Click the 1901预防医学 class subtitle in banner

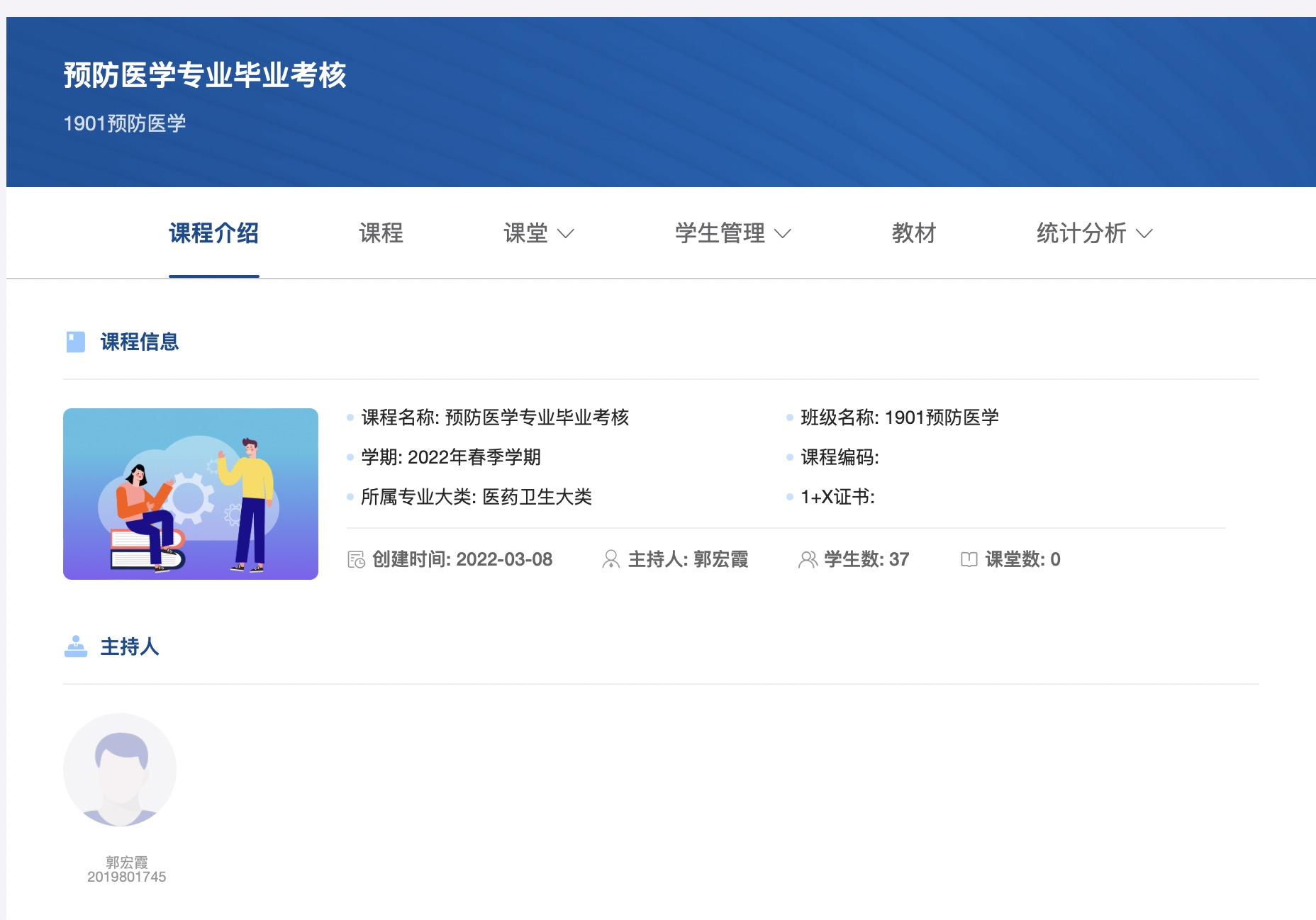point(125,123)
